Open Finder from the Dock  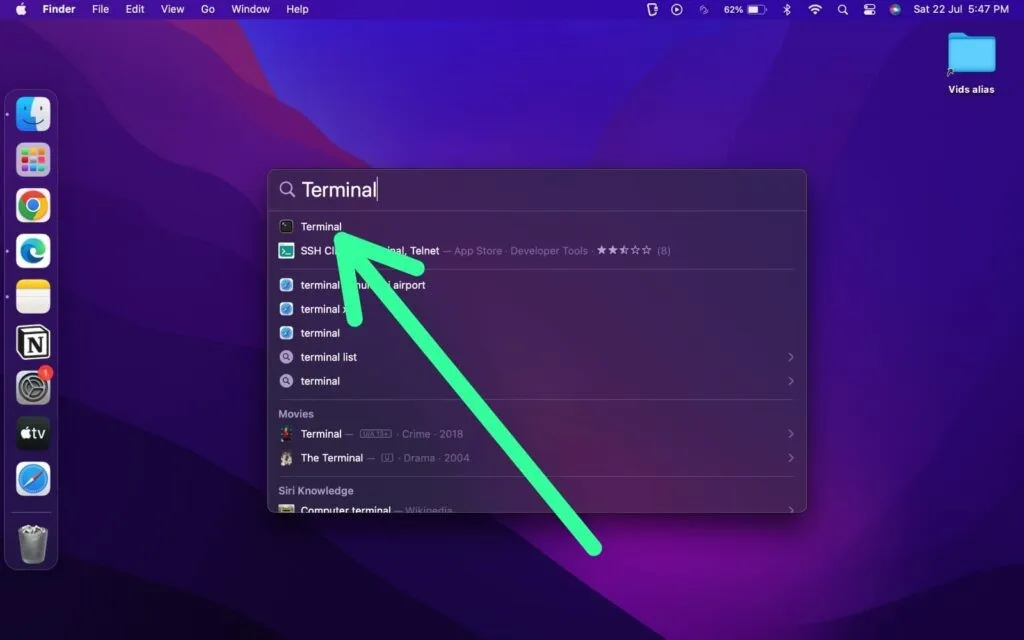pyautogui.click(x=33, y=114)
